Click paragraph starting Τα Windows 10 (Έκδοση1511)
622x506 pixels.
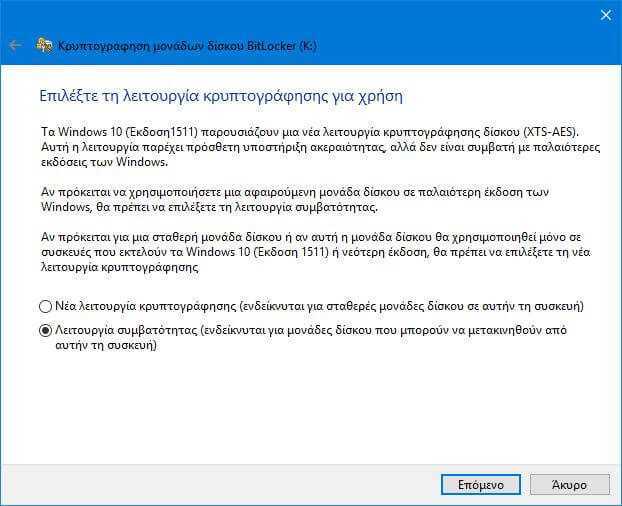coord(321,147)
